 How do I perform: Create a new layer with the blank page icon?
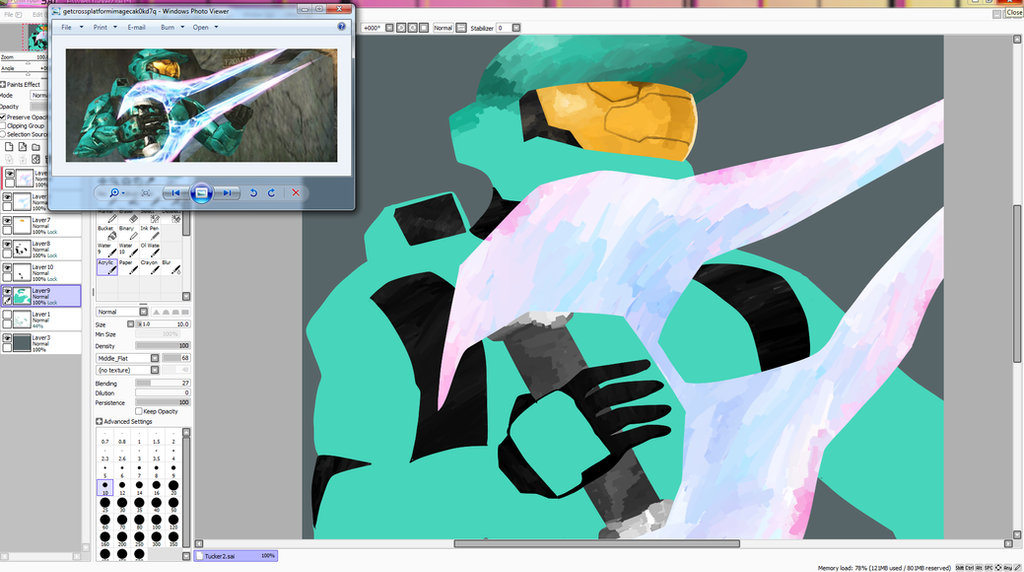(x=9, y=147)
